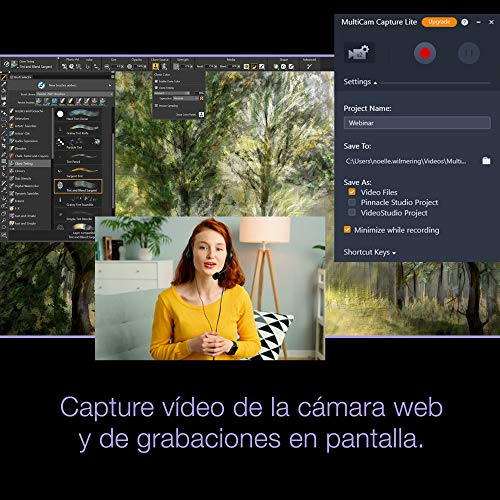
Task: Select the Crop tool in Painter toolbox
Action: click(x=3, y=145)
